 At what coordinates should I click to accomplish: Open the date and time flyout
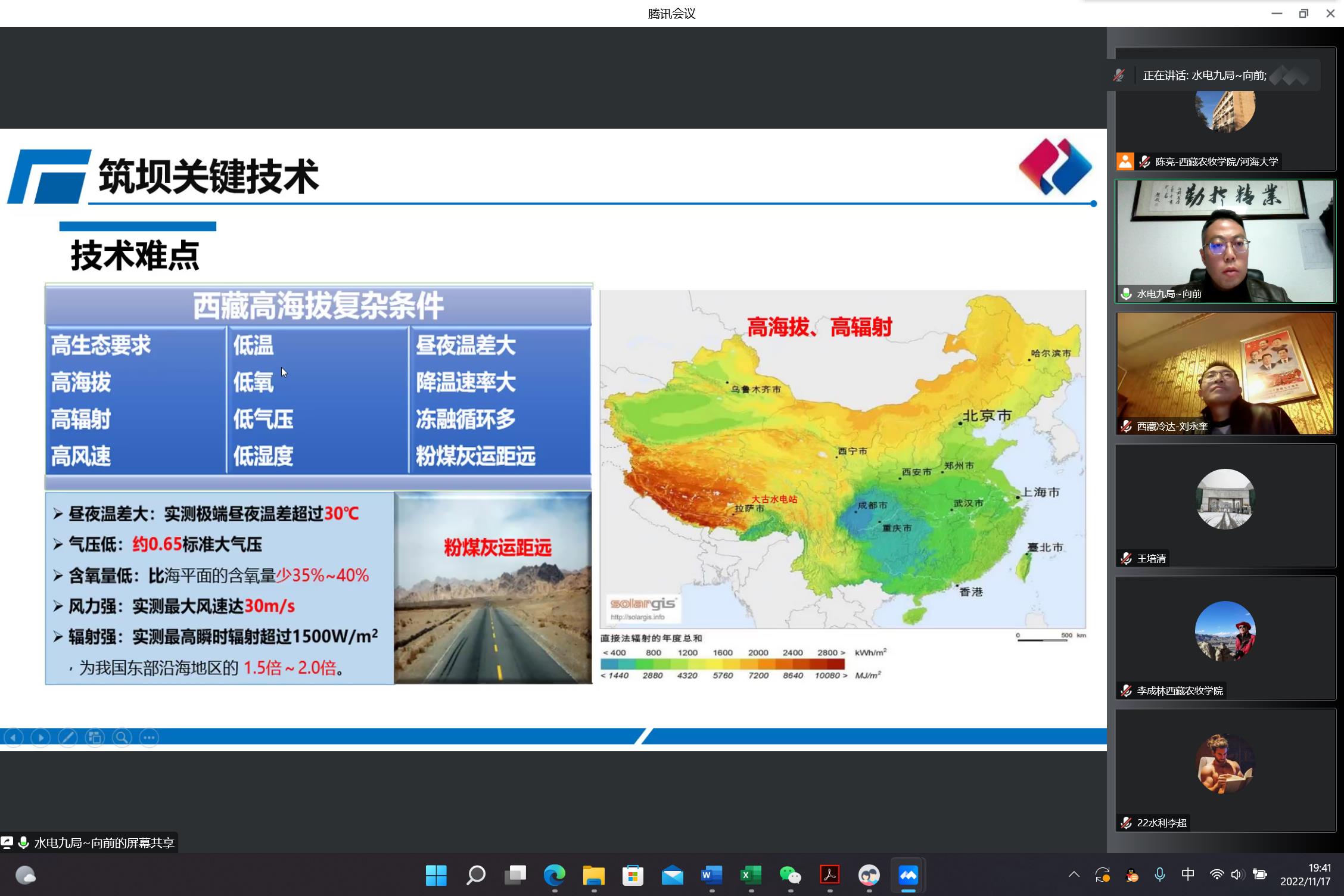point(1305,875)
